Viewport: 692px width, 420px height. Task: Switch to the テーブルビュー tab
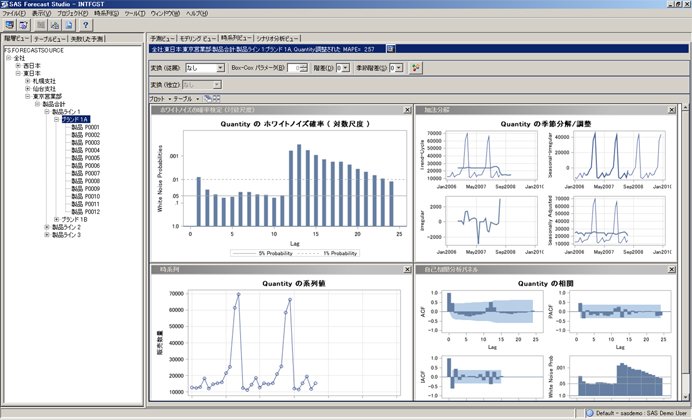point(50,39)
